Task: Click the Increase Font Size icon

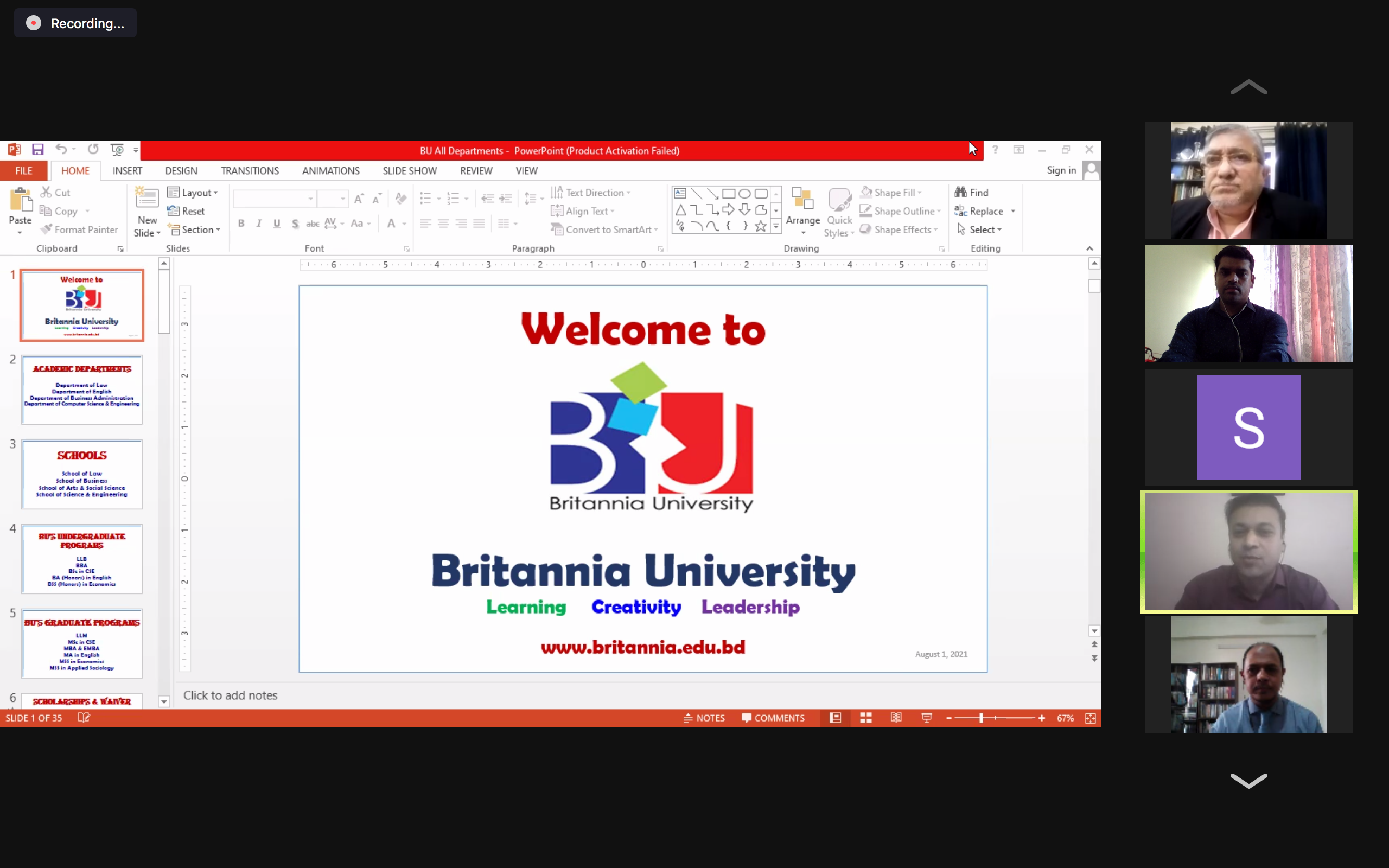Action: (359, 199)
